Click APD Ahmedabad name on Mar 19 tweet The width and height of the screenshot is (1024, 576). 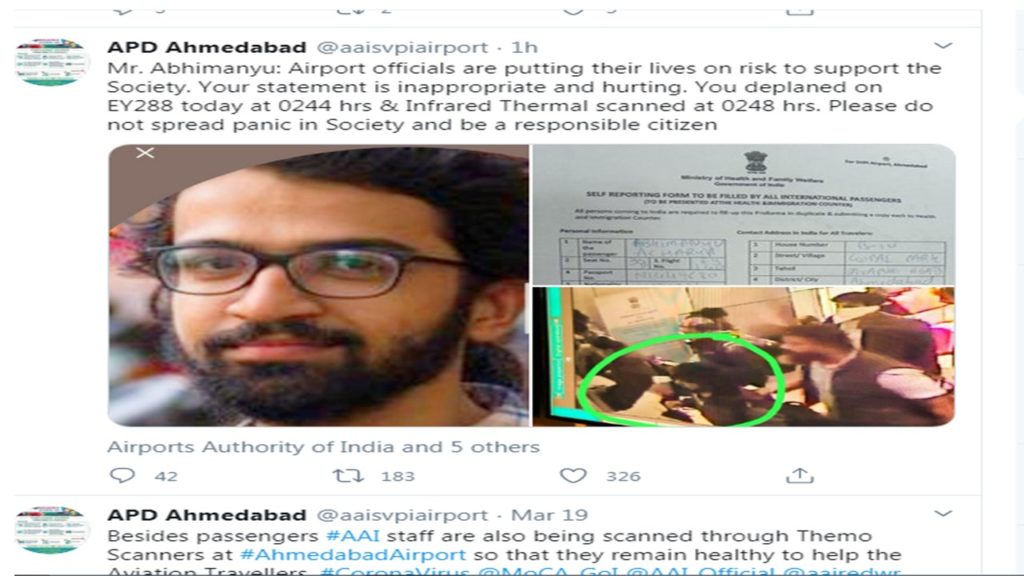[x=207, y=515]
